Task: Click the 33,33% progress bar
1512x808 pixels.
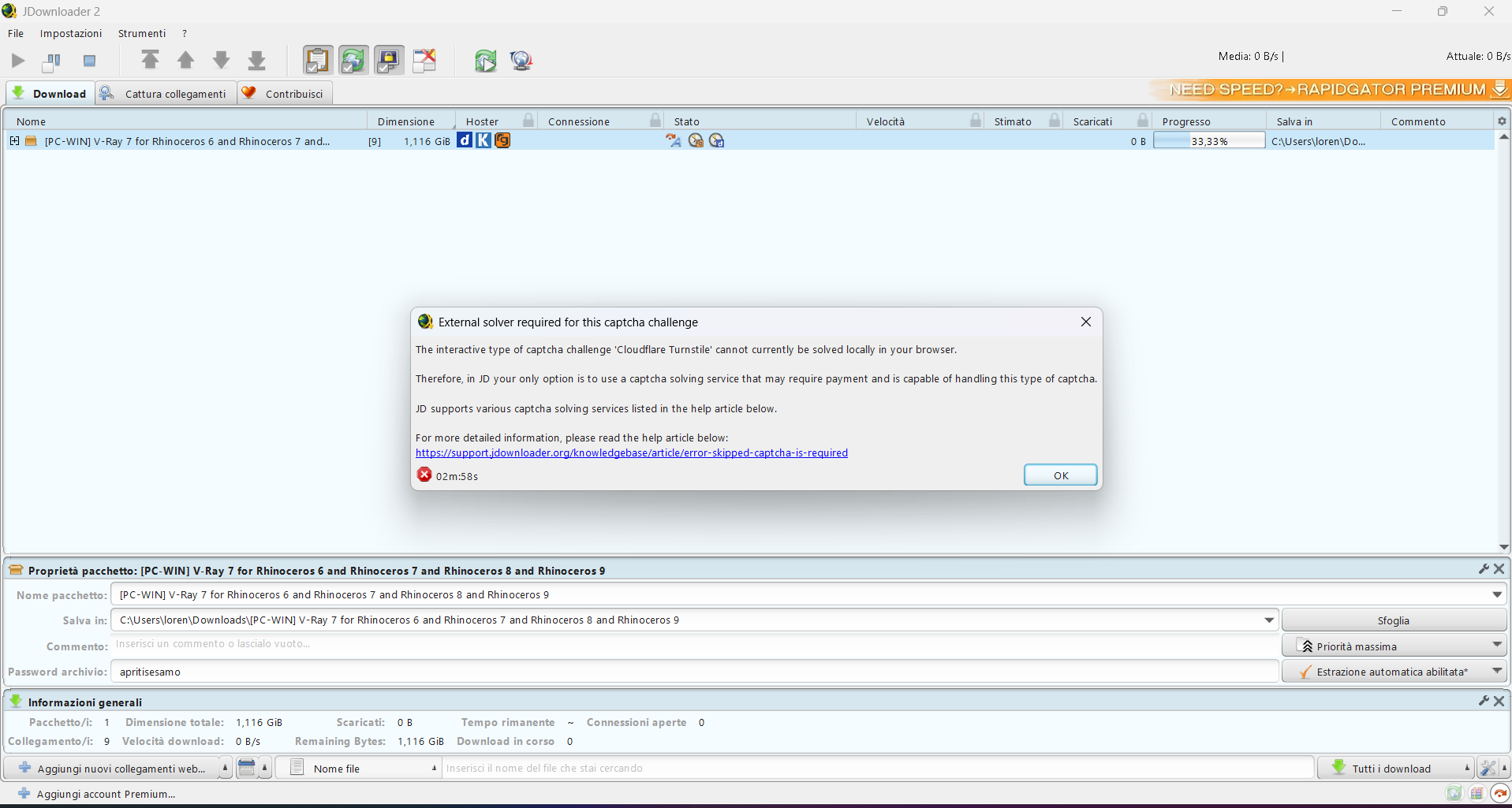Action: pyautogui.click(x=1208, y=141)
